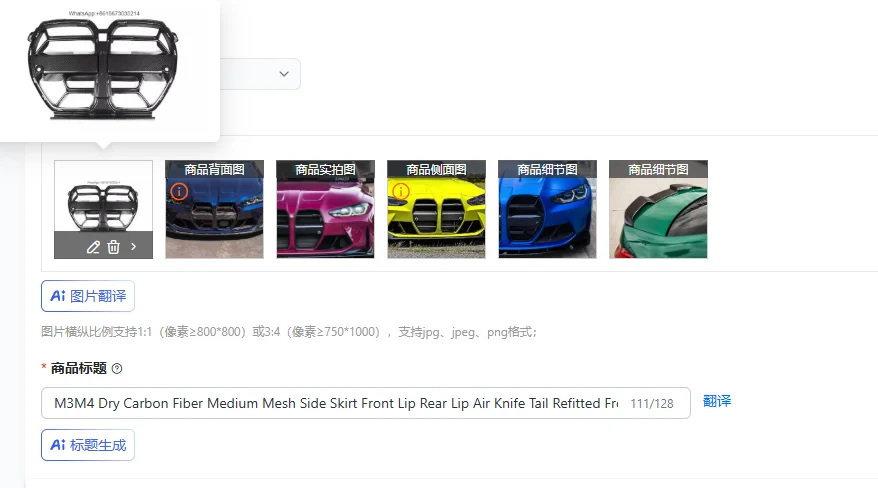878x488 pixels.
Task: Click the AI 标题生成 button
Action: 88,445
